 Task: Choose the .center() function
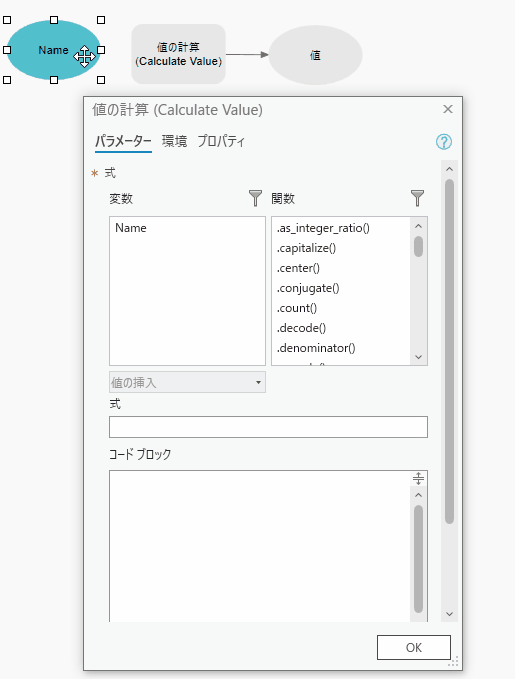[x=298, y=268]
